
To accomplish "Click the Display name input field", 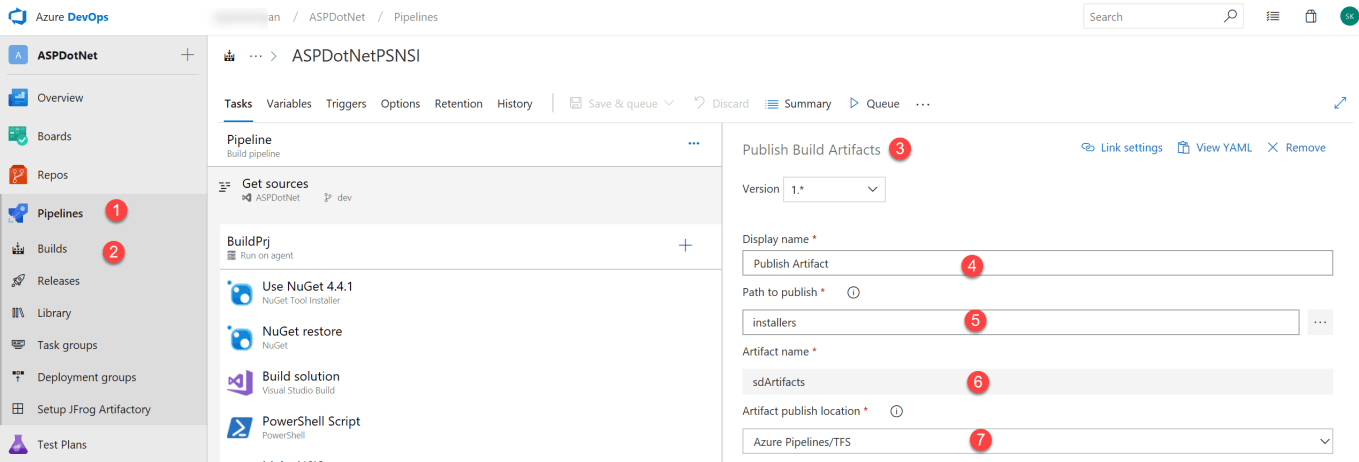I will point(1037,263).
